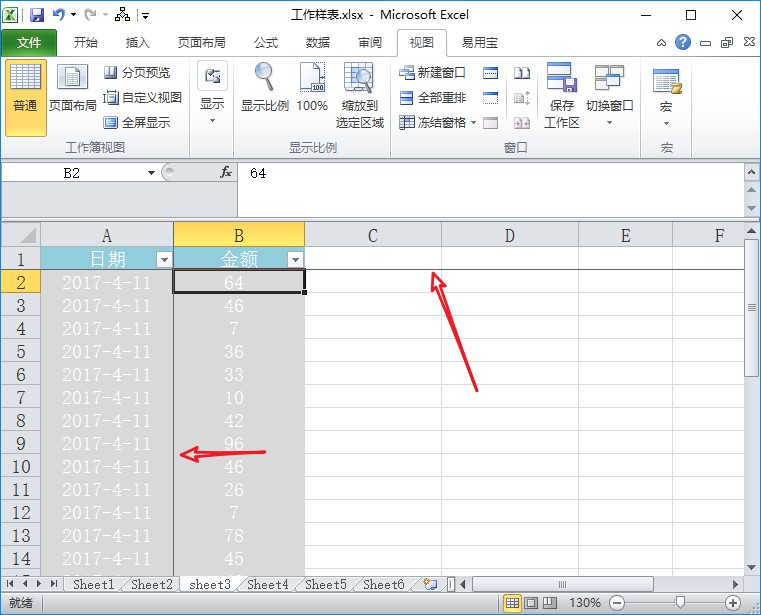The image size is (761, 615).
Task: Open the Name Box dropdown arrow
Action: point(151,173)
